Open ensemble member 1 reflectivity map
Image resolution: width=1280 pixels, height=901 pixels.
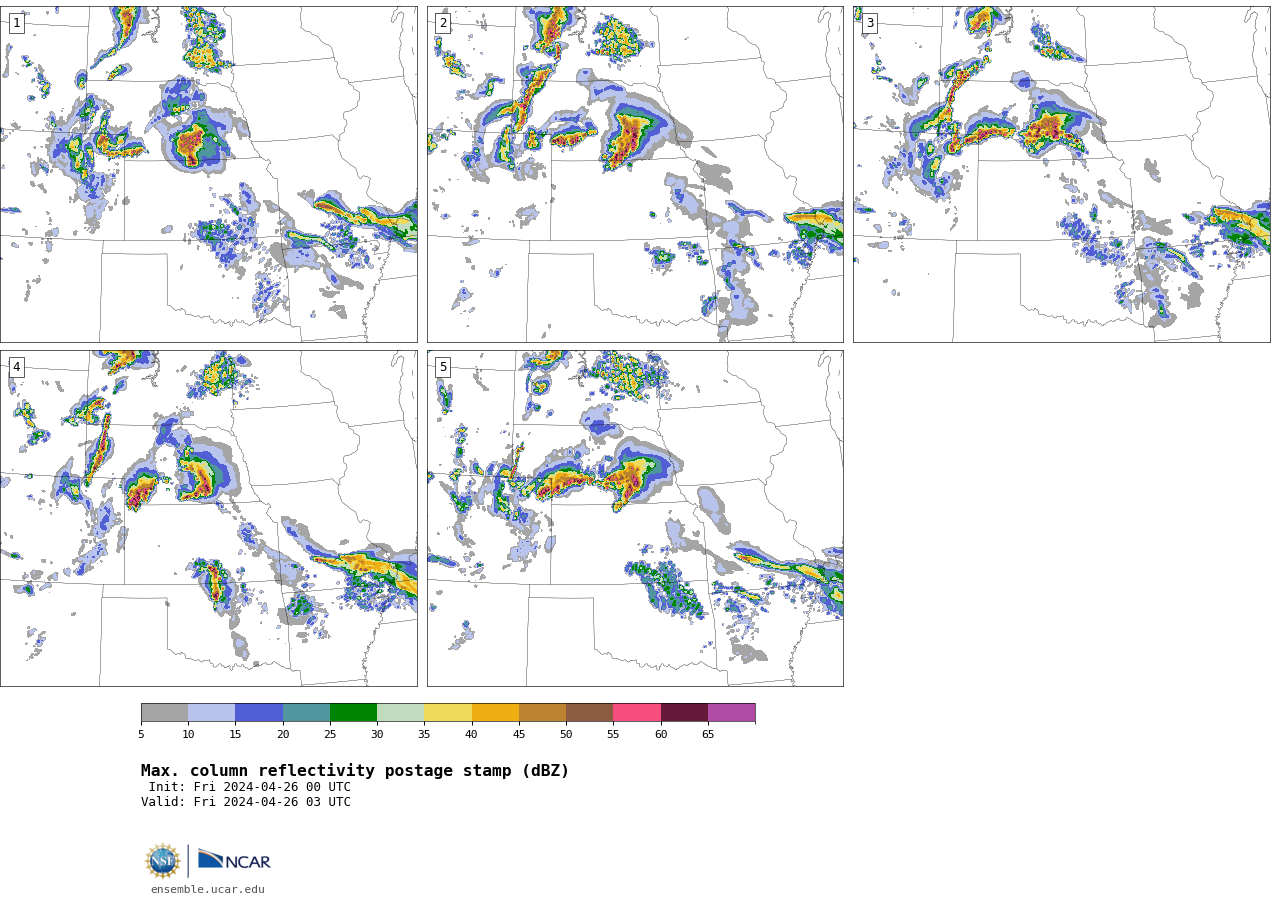pyautogui.click(x=208, y=174)
